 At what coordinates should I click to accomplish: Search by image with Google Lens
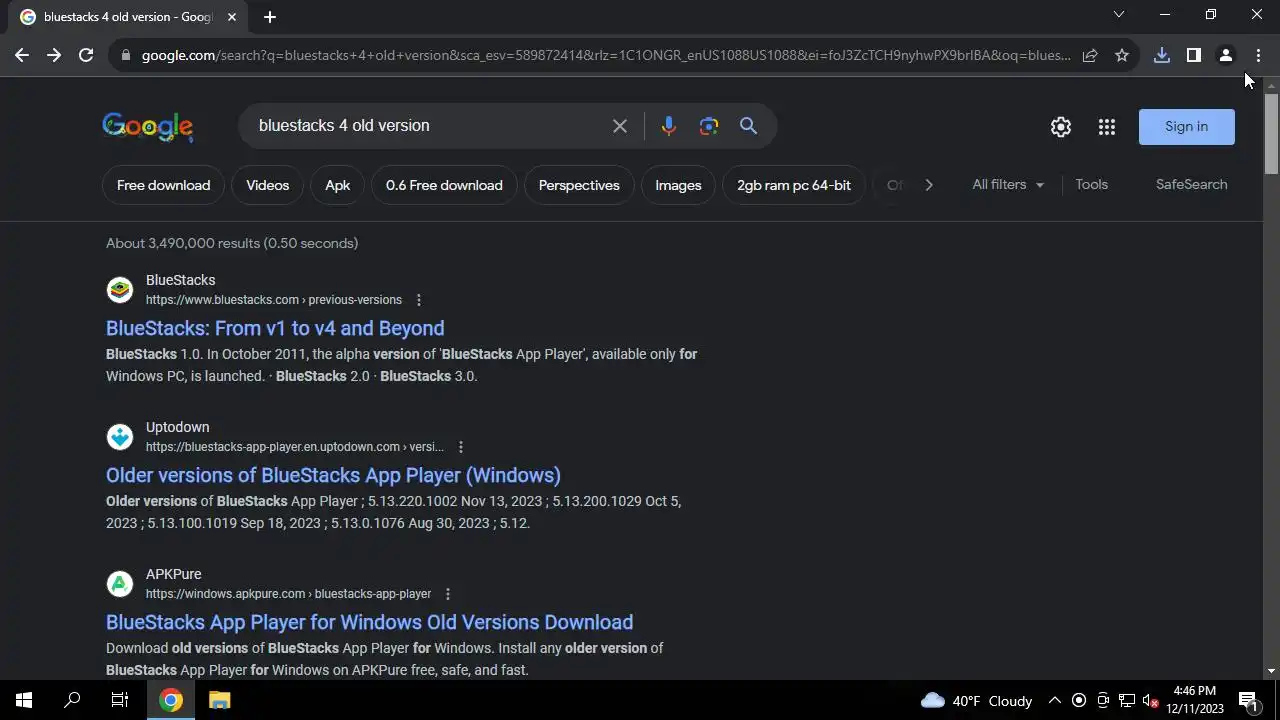click(x=709, y=126)
